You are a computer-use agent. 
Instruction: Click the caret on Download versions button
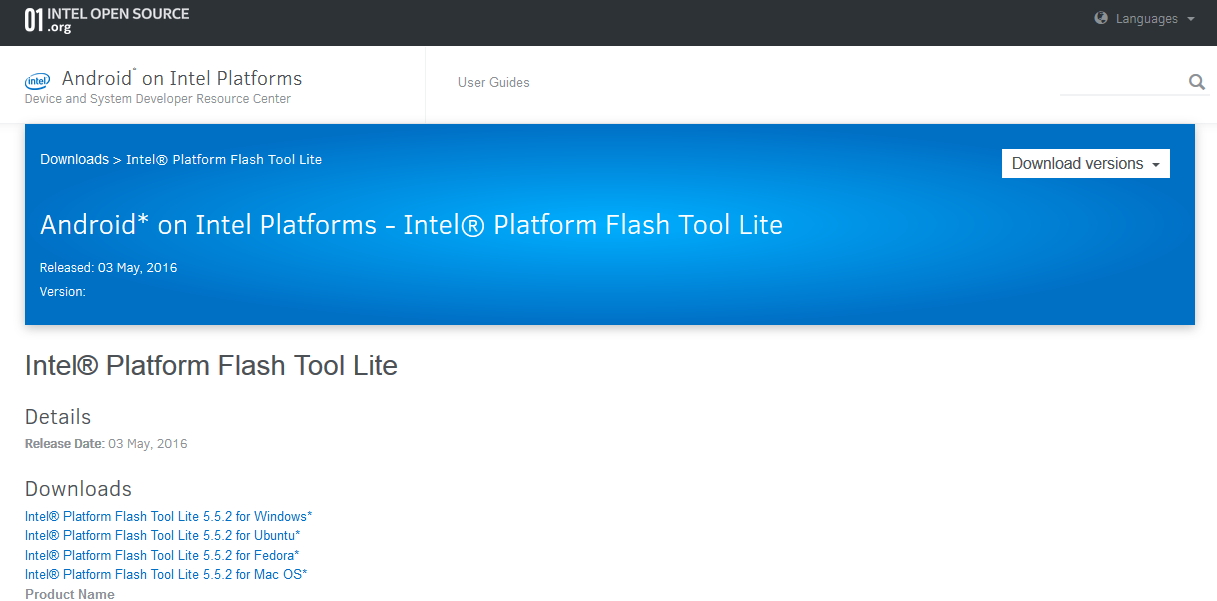pos(1156,165)
